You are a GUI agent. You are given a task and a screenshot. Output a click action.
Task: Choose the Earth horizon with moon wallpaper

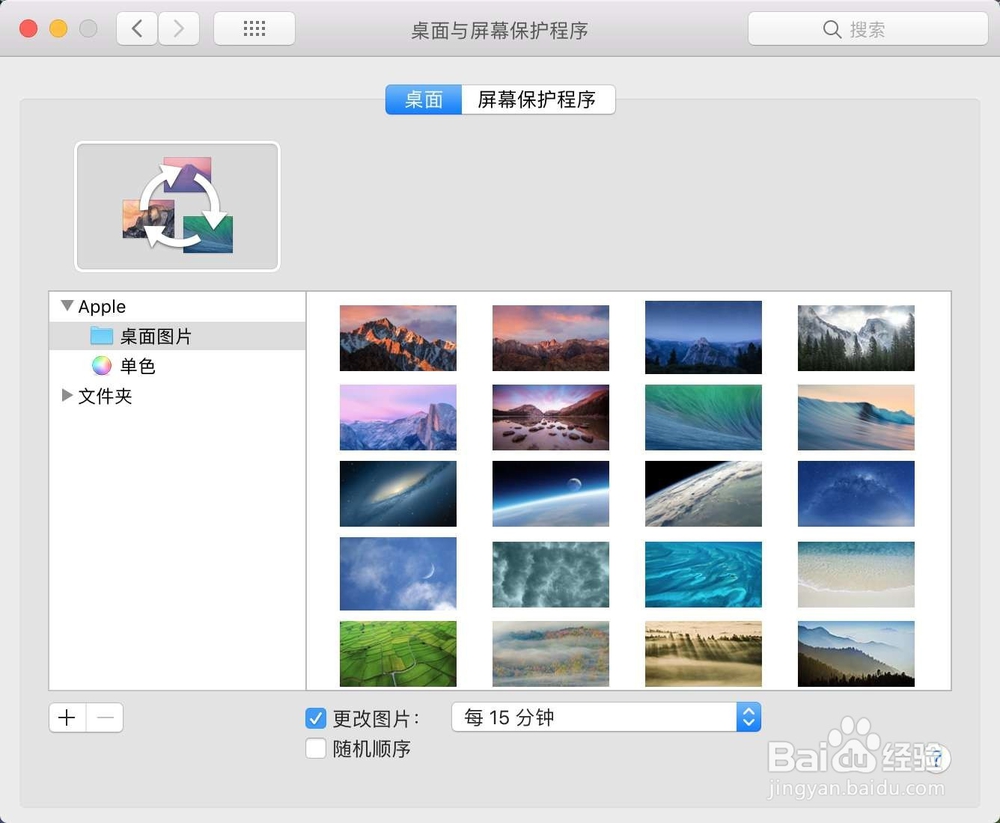550,494
